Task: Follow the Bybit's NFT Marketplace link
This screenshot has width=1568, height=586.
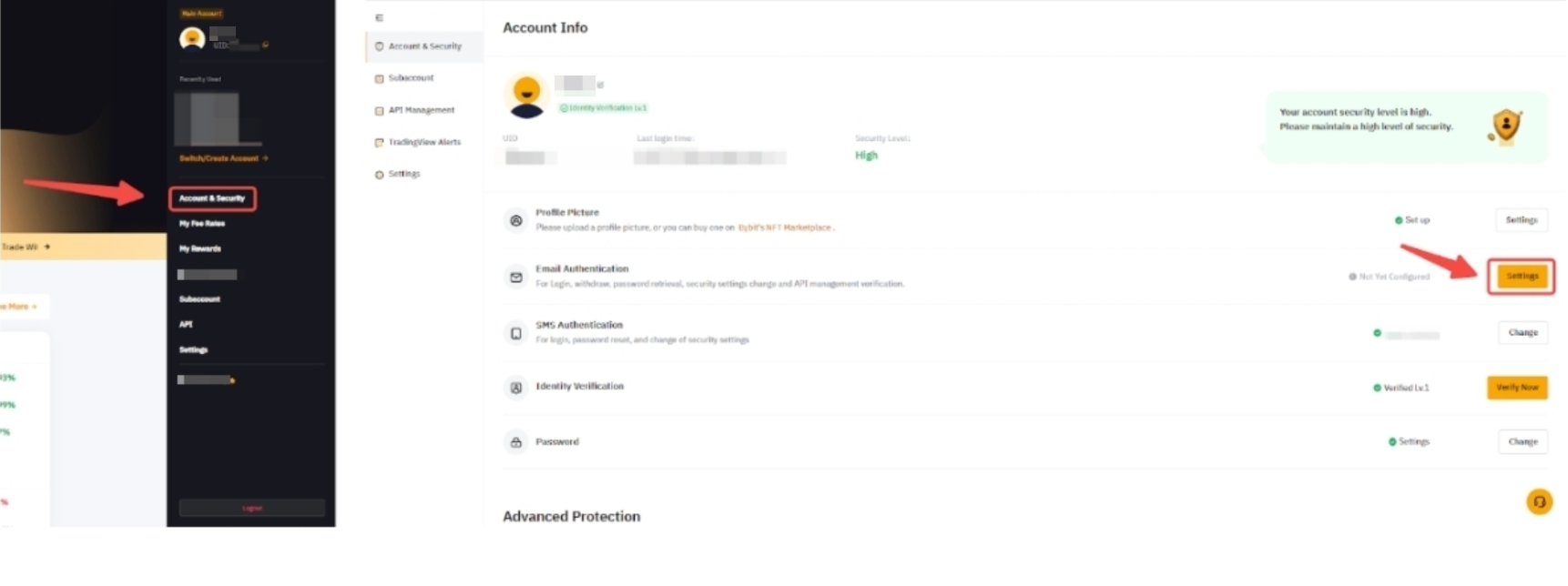Action: [x=784, y=227]
